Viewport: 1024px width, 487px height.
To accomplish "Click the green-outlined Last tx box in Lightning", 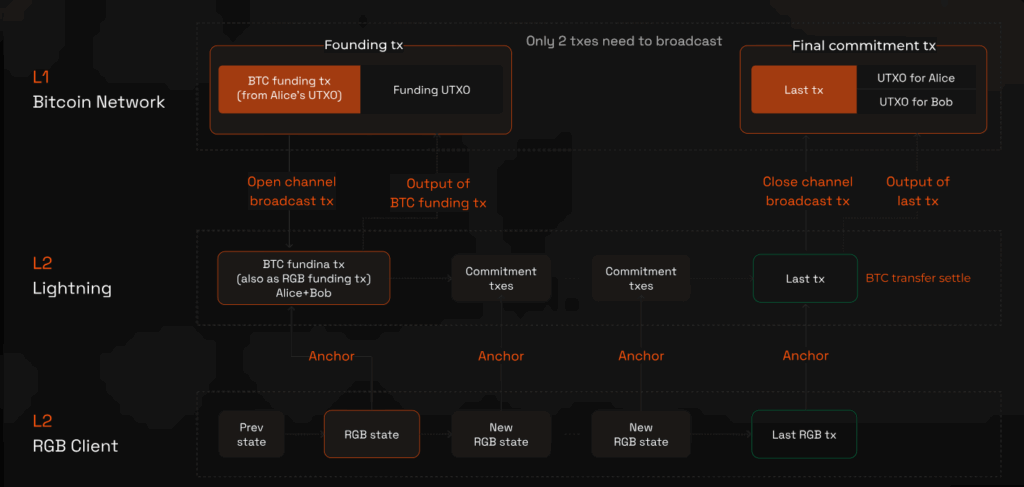I will click(x=804, y=278).
